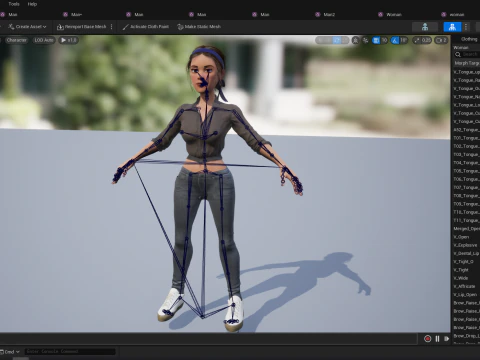Switch to the Man2 asset tab

click(325, 14)
